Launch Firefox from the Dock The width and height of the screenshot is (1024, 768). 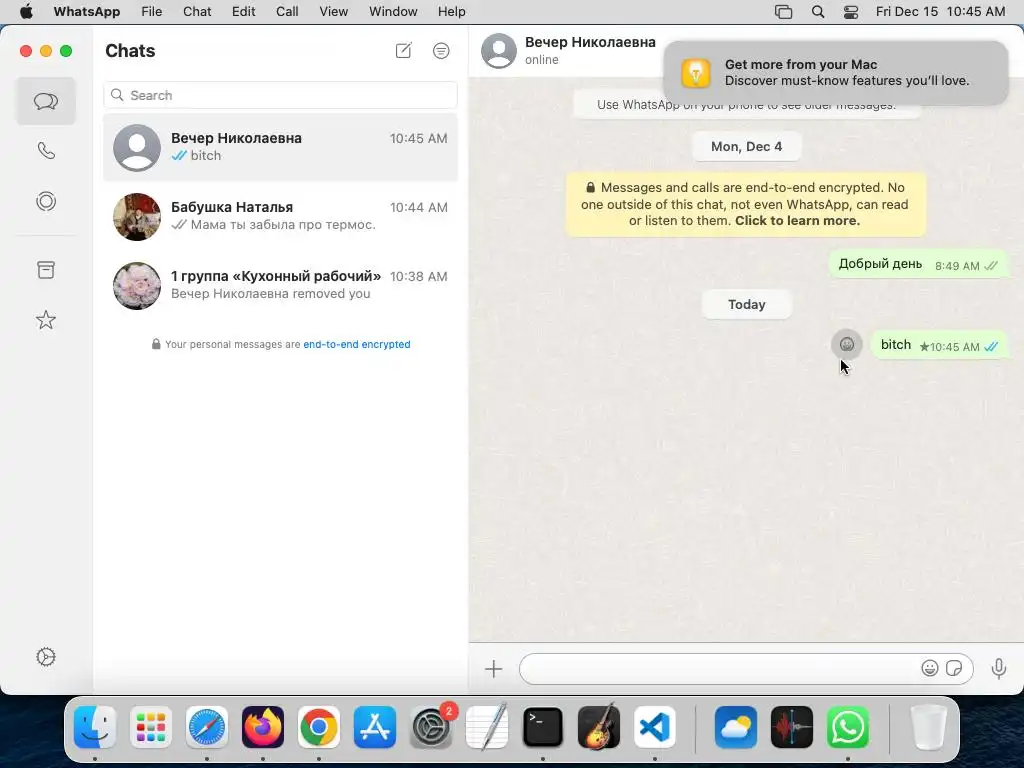pyautogui.click(x=263, y=727)
